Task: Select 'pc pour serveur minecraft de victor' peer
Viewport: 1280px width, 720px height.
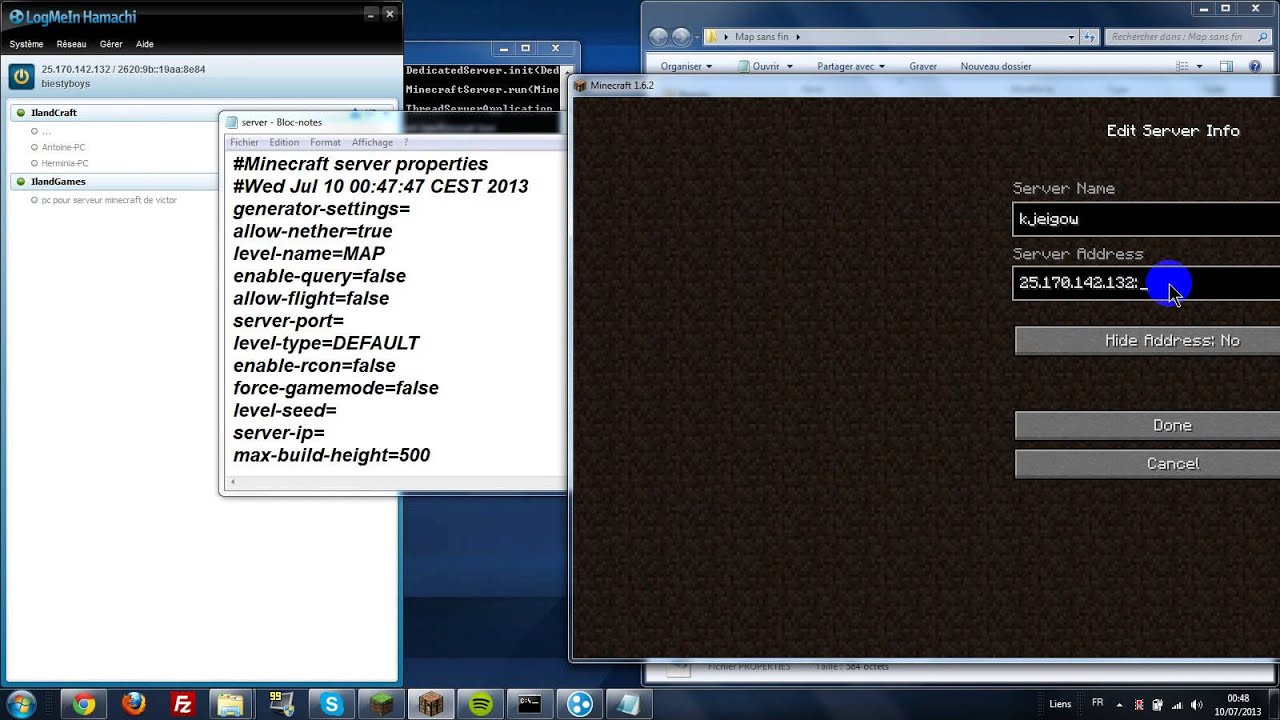Action: (109, 200)
